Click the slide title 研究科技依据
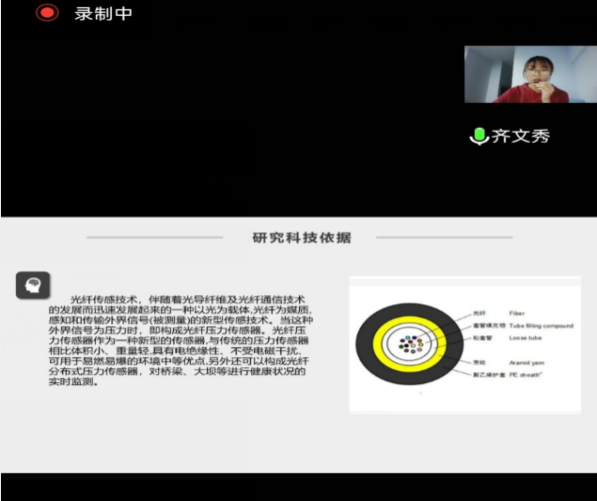This screenshot has height=501, width=597. (302, 238)
